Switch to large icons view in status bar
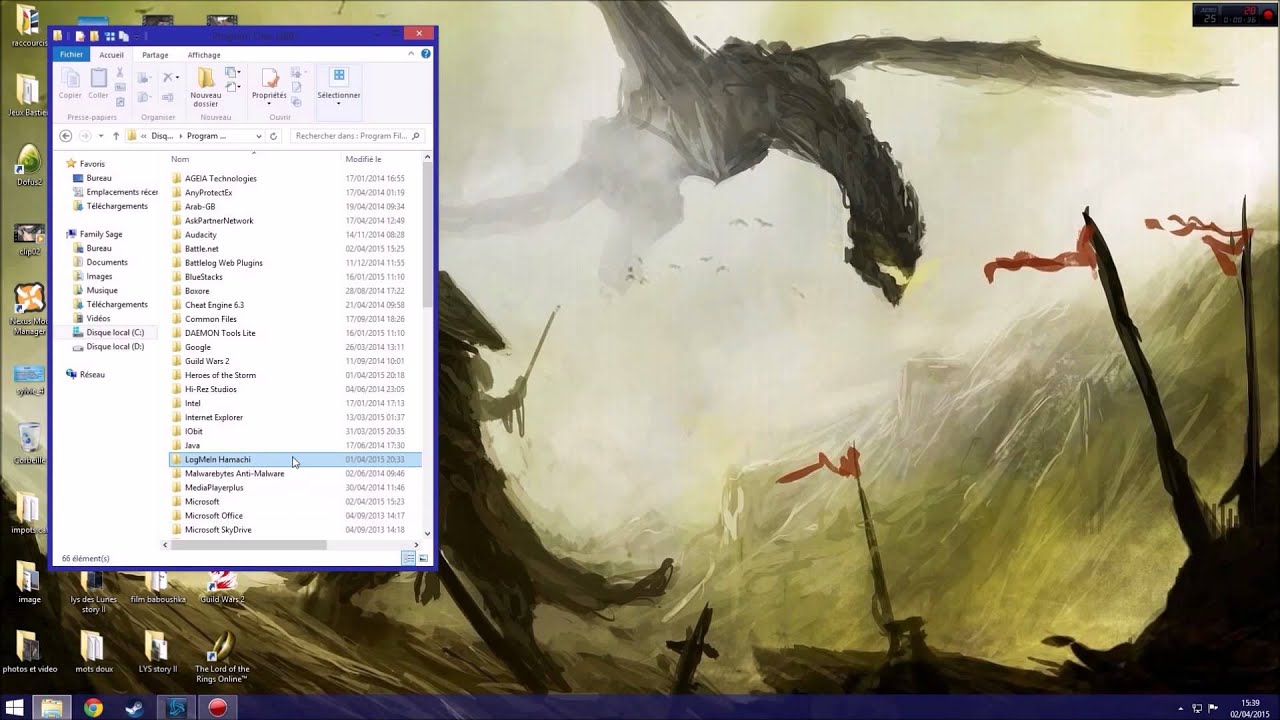Viewport: 1280px width, 720px height. click(423, 558)
